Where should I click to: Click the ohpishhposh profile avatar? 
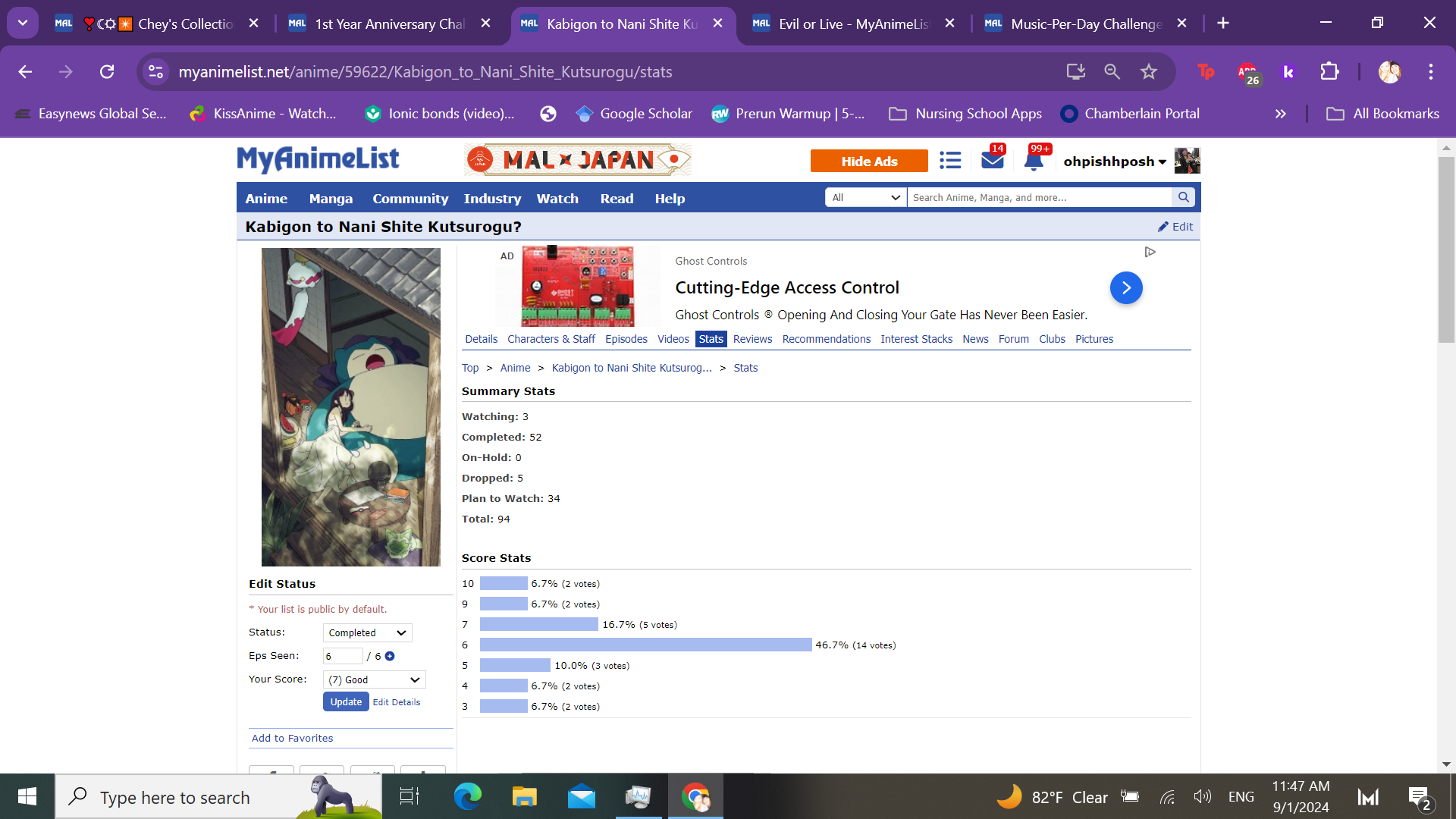(x=1187, y=161)
